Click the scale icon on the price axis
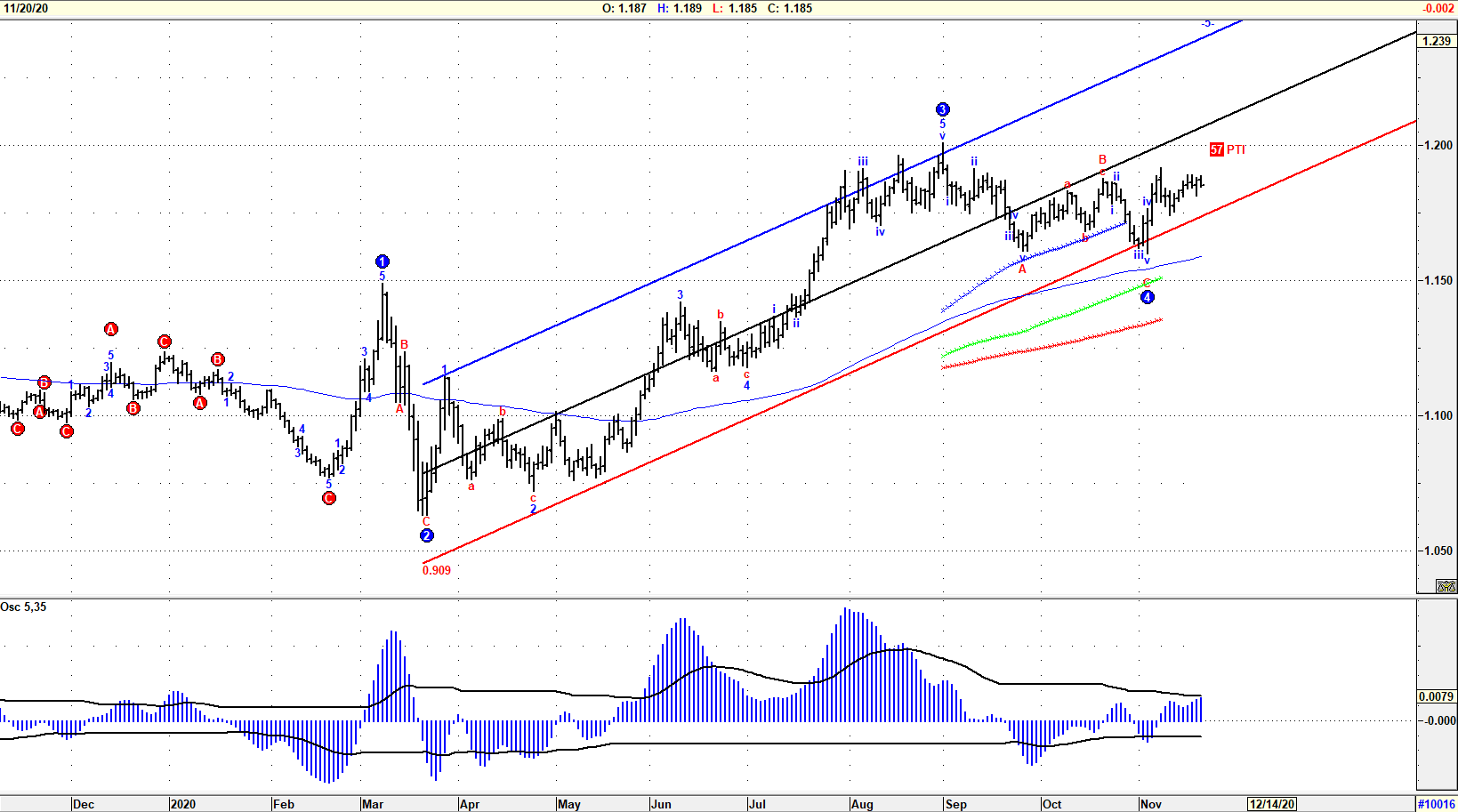 (1446, 586)
